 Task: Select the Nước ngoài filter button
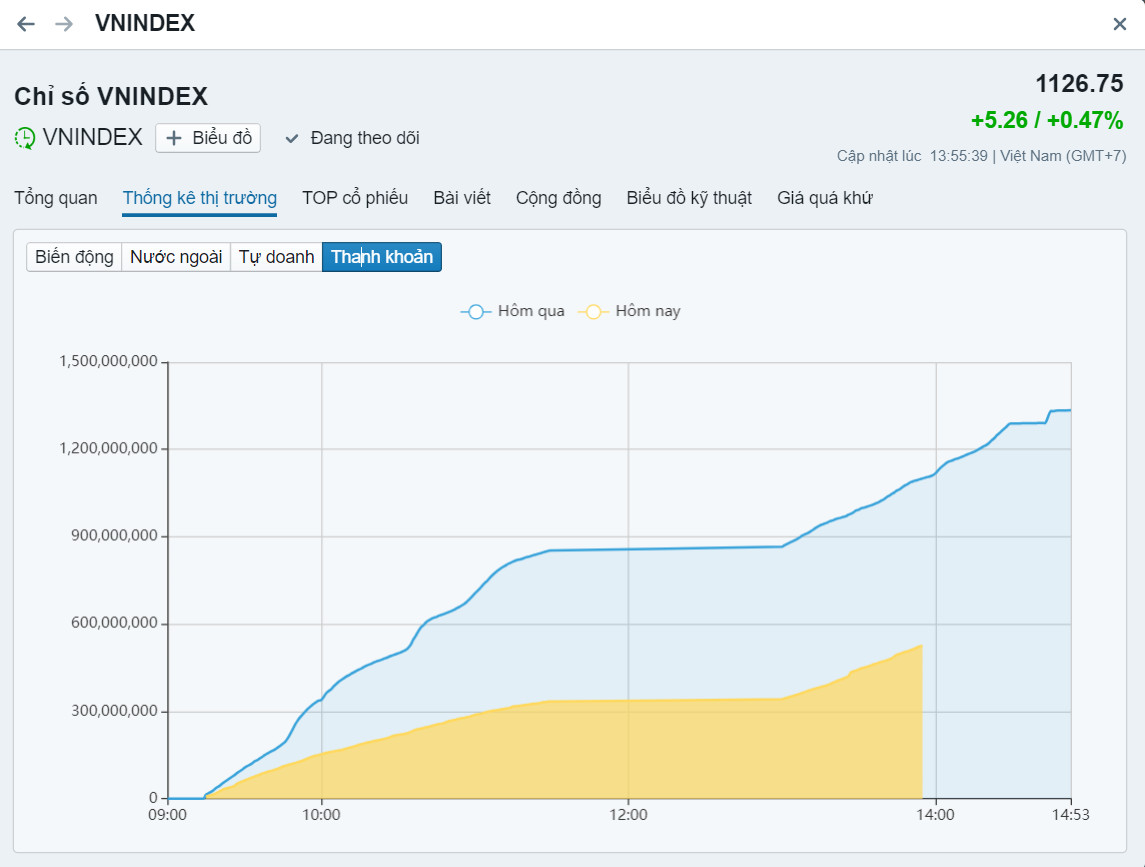tap(176, 257)
